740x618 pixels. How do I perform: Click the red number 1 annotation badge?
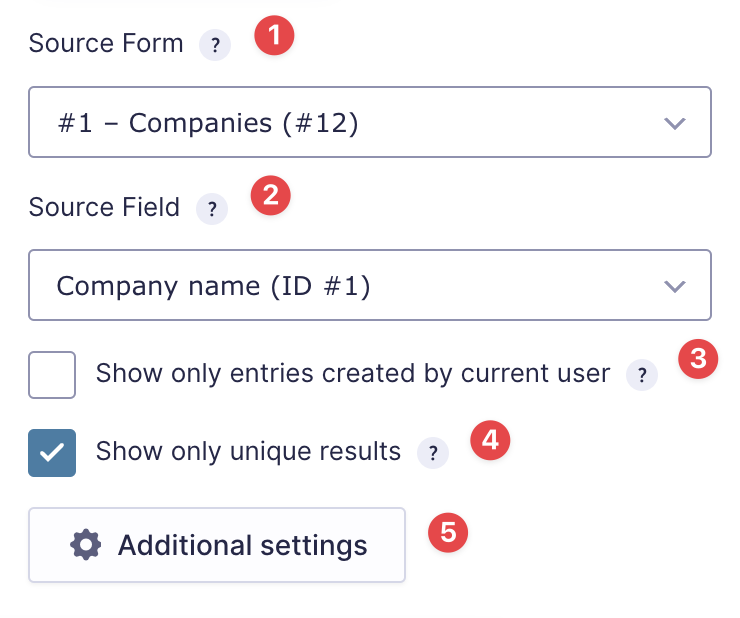273,36
